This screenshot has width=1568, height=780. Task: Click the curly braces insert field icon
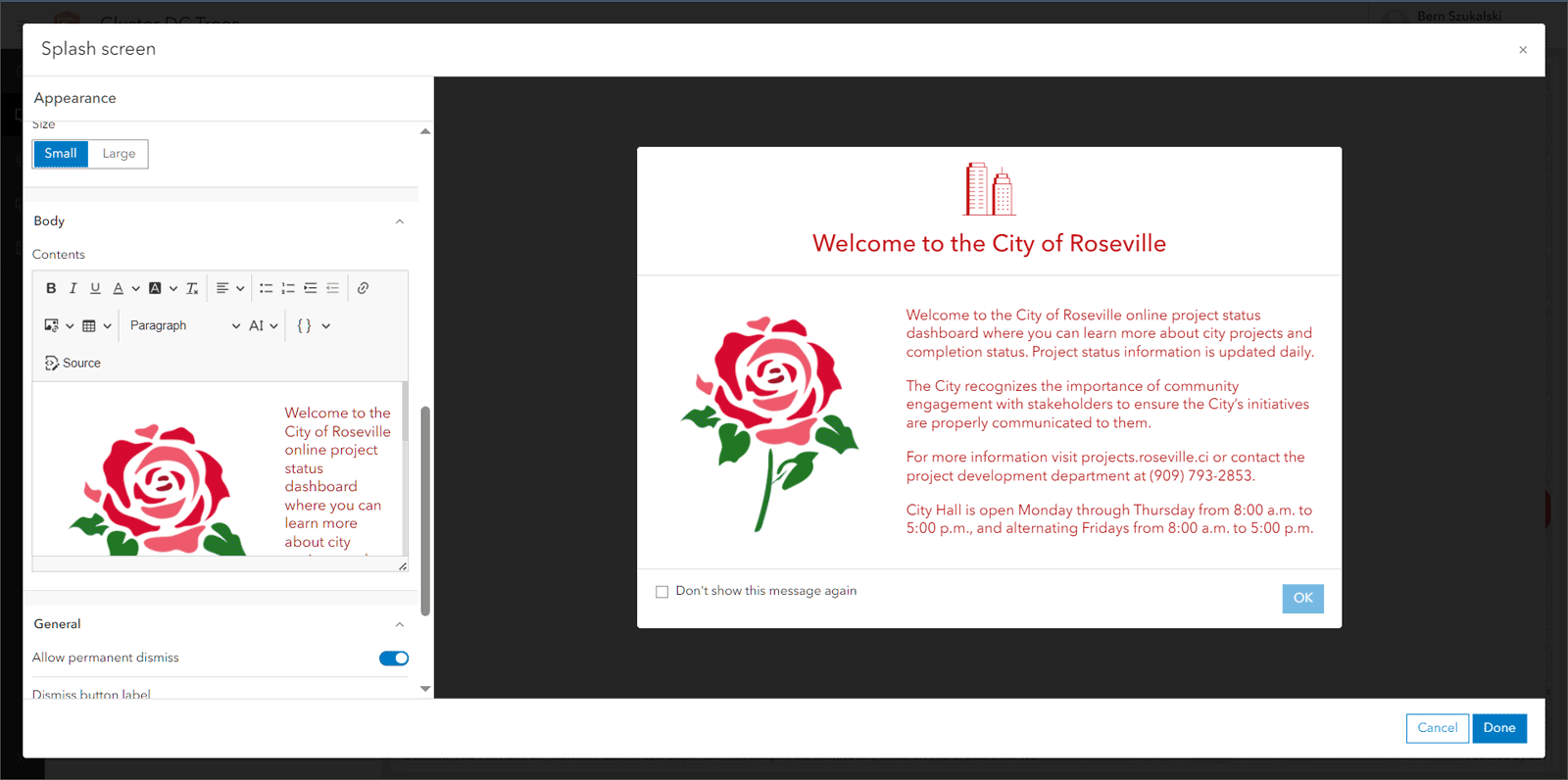pyautogui.click(x=304, y=325)
